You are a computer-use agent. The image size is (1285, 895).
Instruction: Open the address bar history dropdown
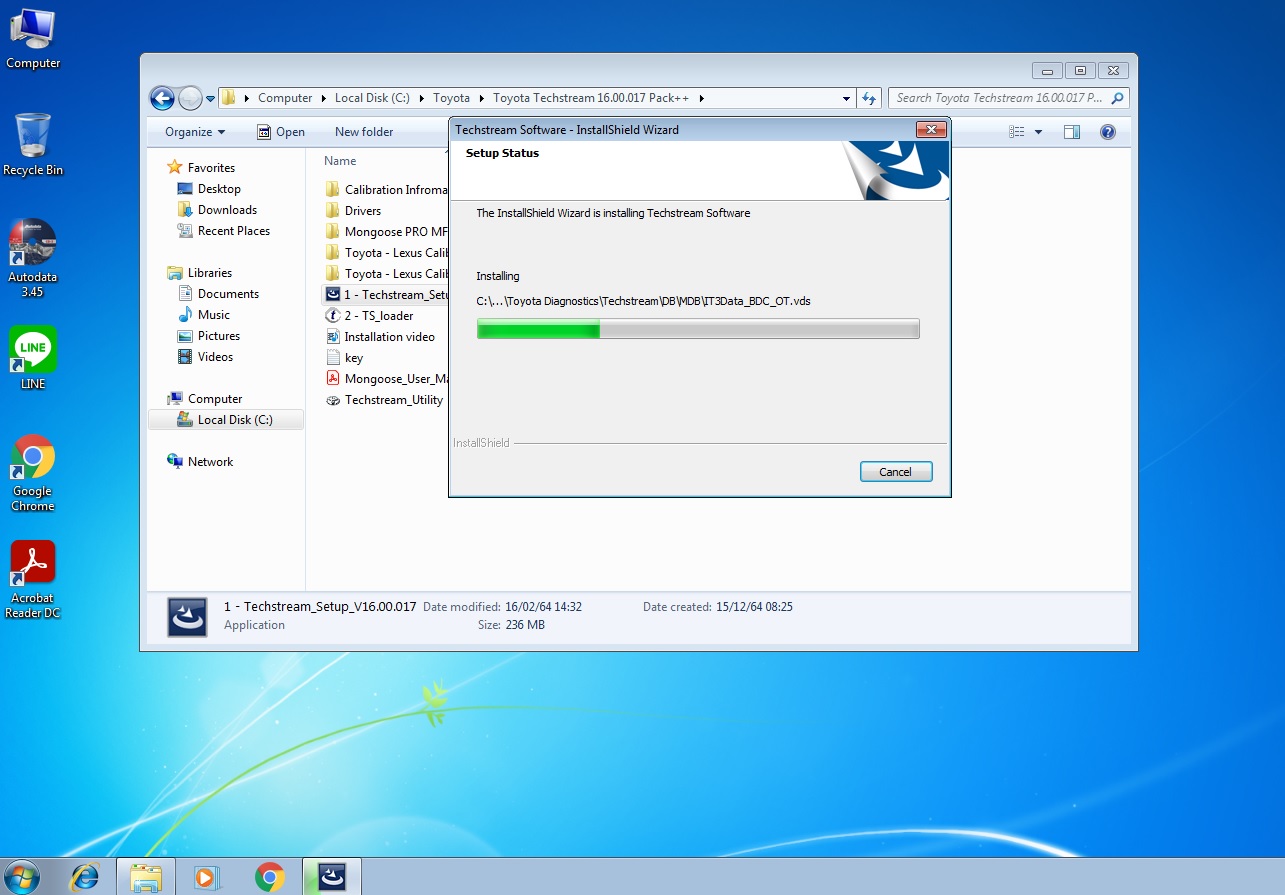coord(846,98)
